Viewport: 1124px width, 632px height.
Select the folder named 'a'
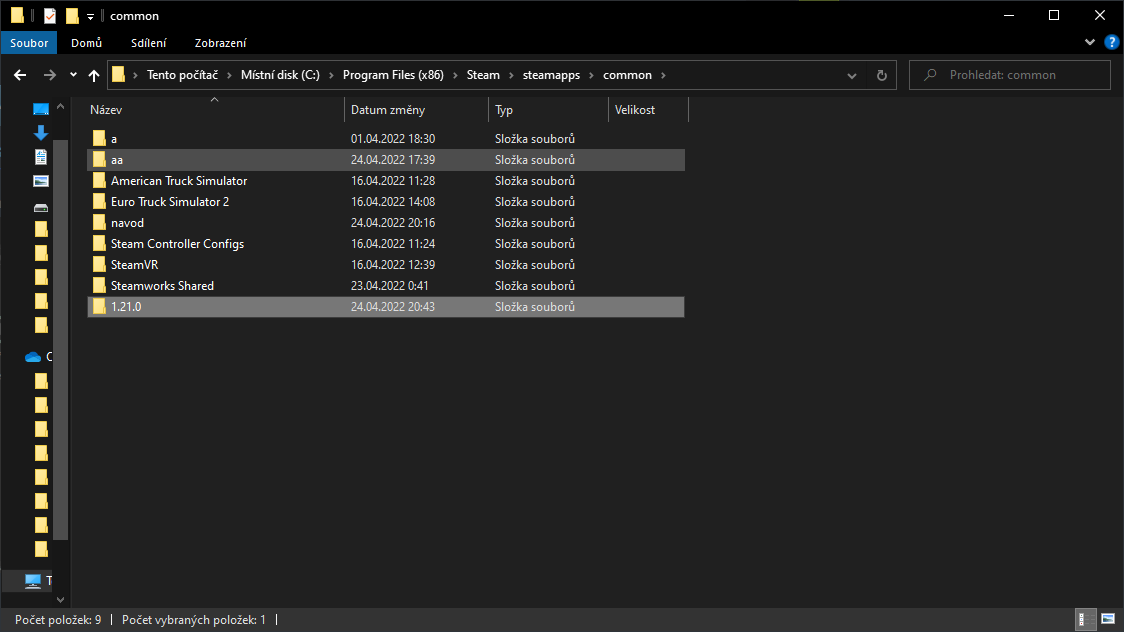pos(114,139)
